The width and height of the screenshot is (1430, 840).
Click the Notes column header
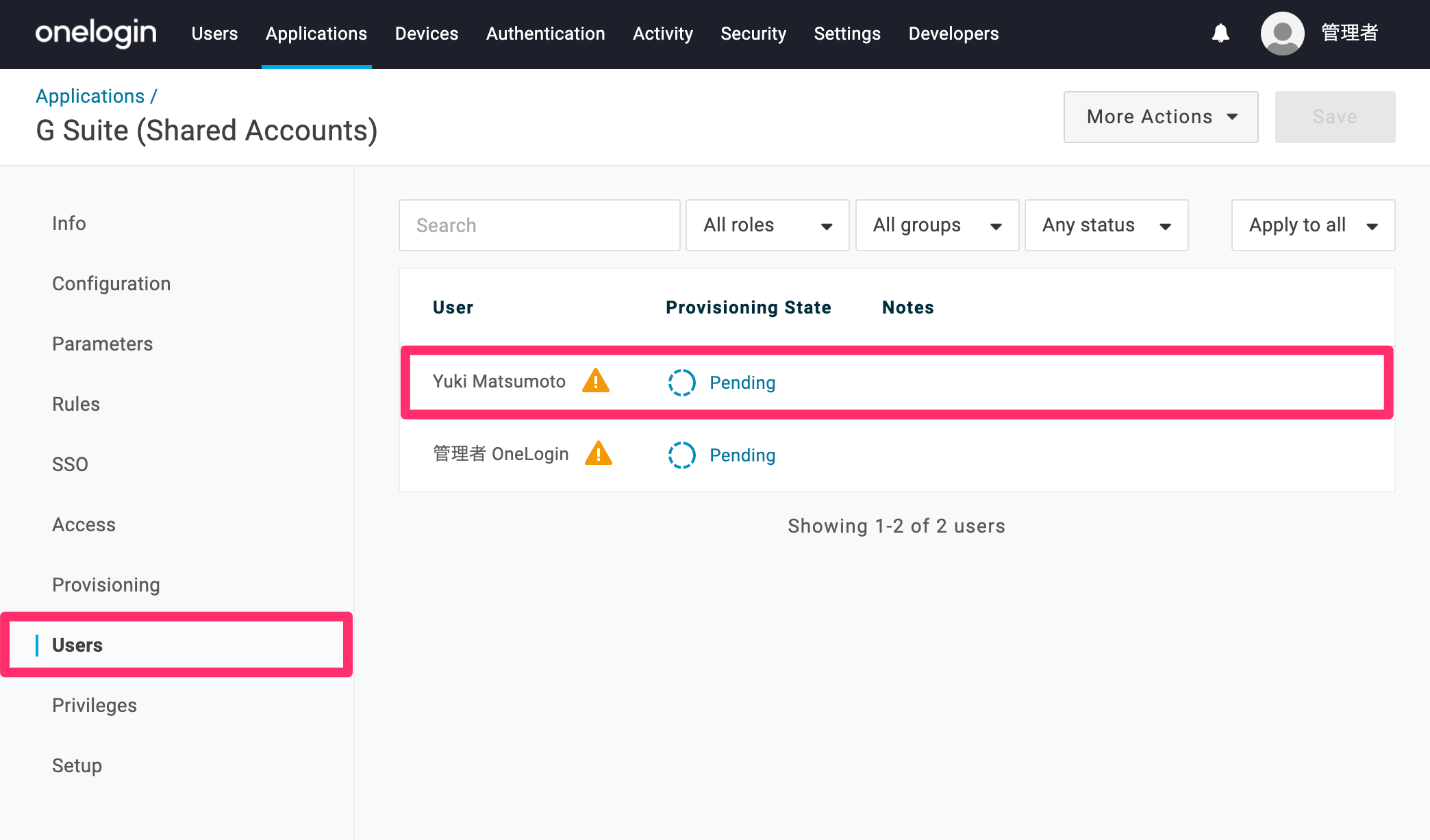pyautogui.click(x=908, y=307)
